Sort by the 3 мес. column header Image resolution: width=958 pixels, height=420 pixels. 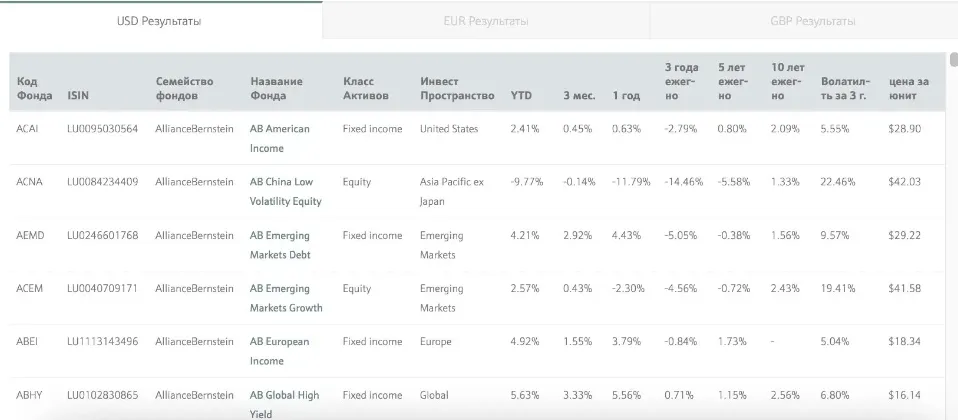tap(579, 96)
